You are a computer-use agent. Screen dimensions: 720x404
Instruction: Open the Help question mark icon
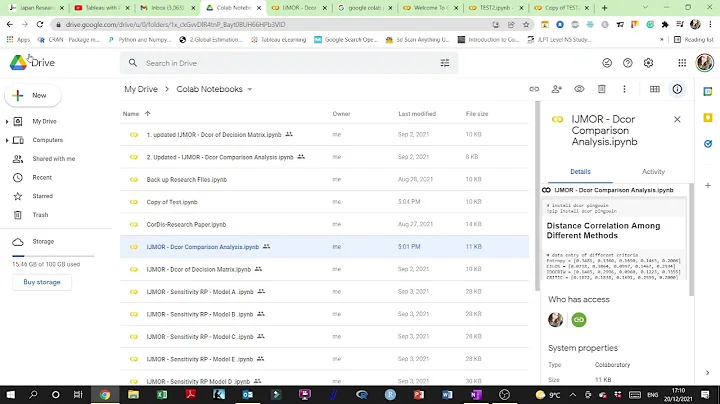pos(627,63)
